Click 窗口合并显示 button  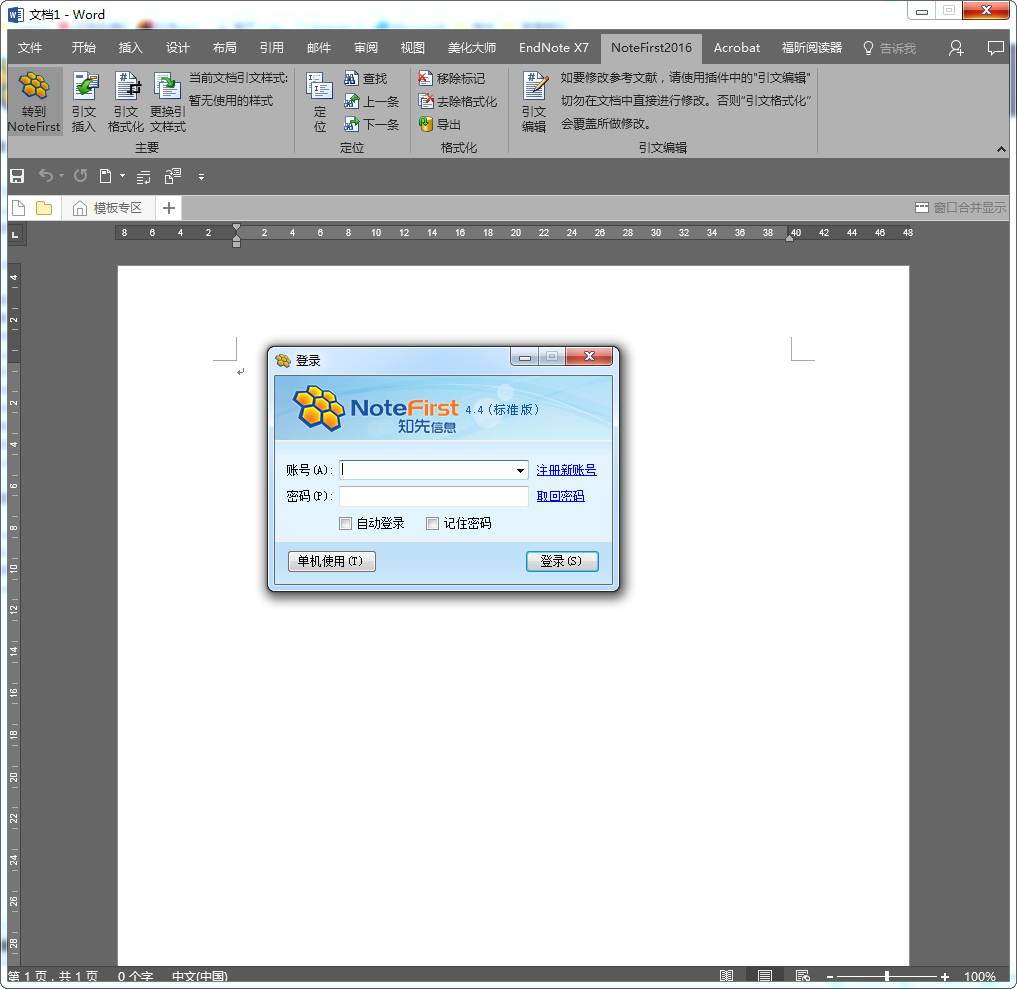(x=961, y=208)
